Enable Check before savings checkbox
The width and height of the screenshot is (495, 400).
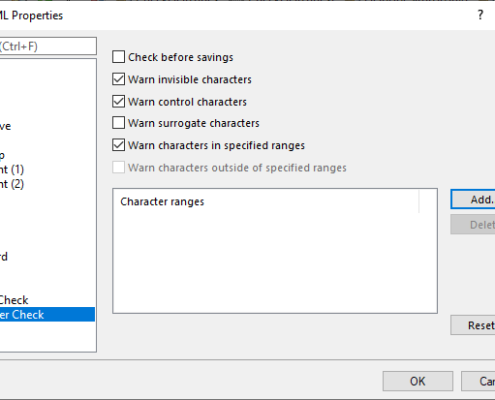(119, 57)
